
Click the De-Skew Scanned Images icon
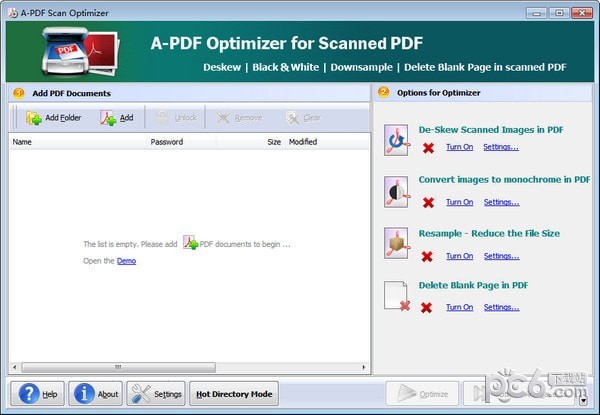tap(396, 140)
